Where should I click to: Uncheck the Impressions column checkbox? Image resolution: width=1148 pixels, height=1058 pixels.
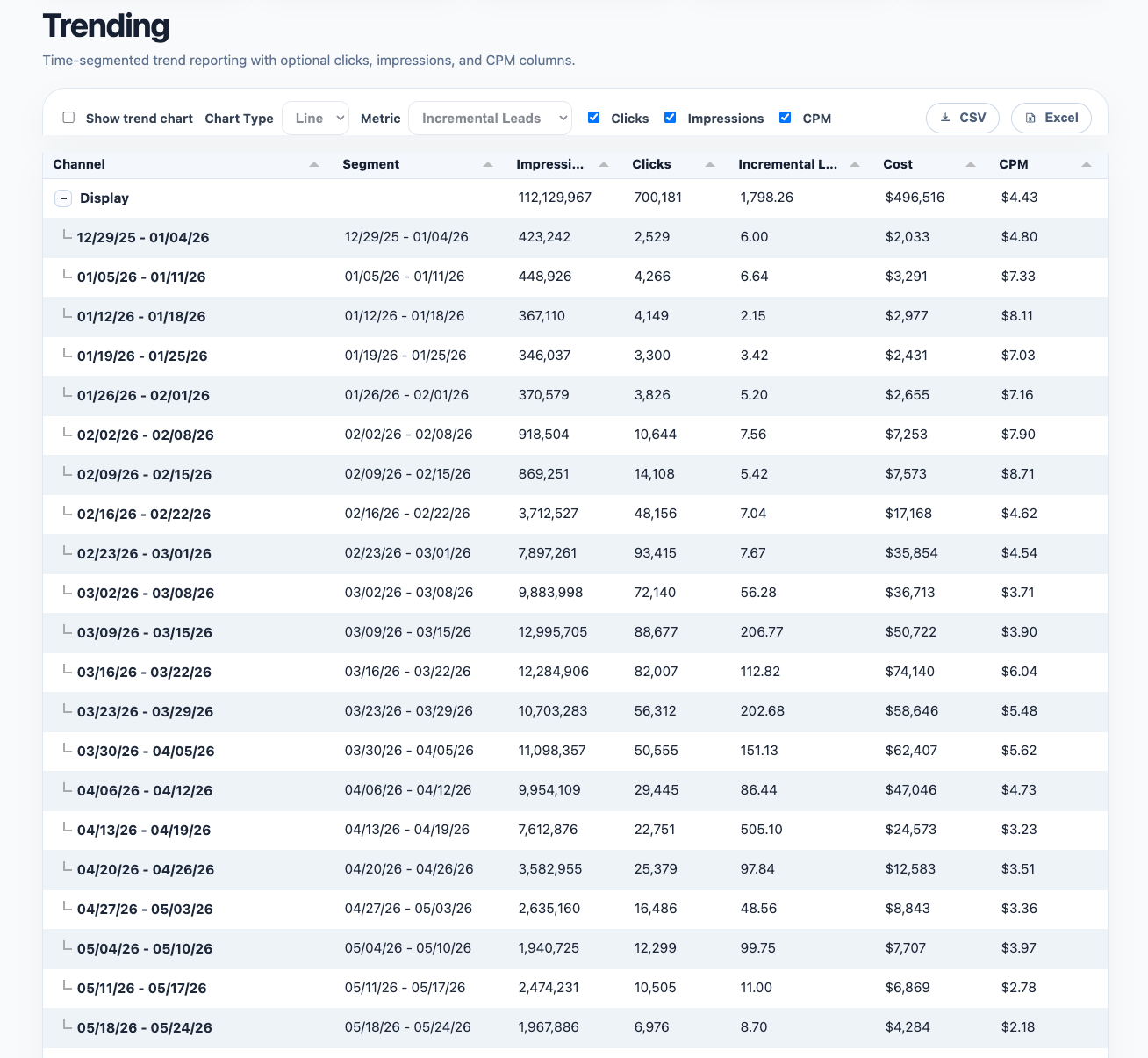coord(671,118)
